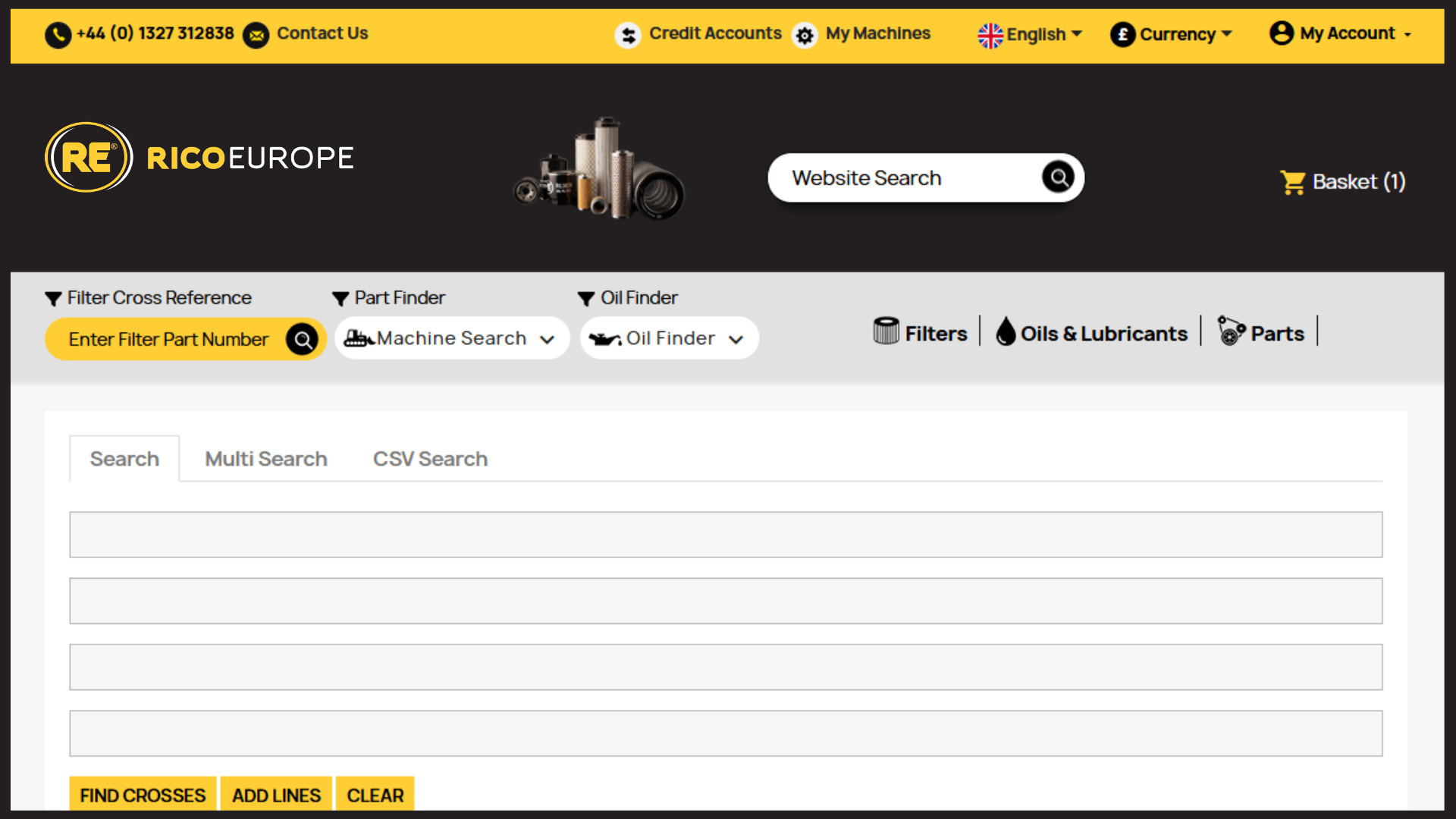Image resolution: width=1456 pixels, height=819 pixels.
Task: Switch to the CSV Search tab
Action: point(430,459)
